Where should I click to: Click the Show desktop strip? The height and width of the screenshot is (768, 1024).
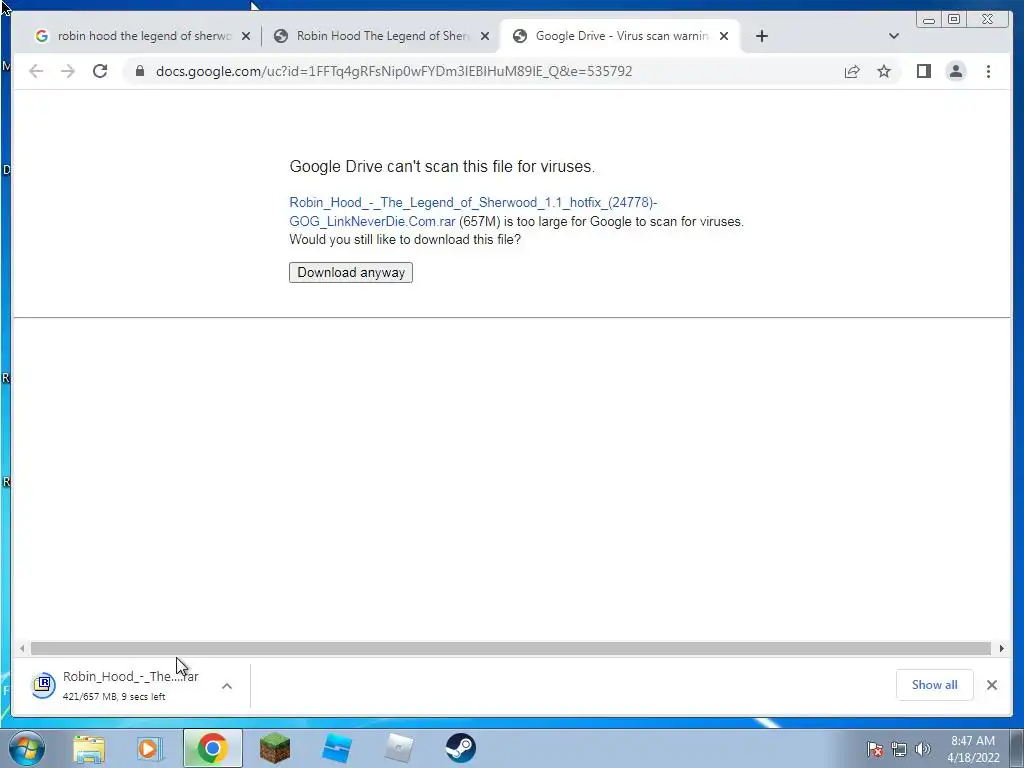pos(1017,748)
